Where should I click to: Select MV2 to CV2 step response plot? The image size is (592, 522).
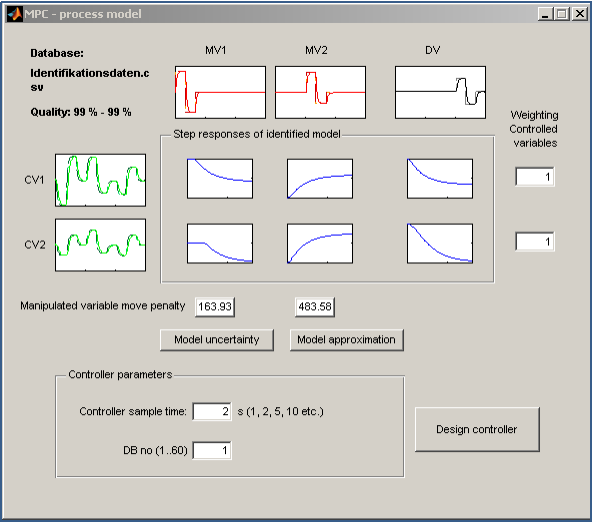pyautogui.click(x=320, y=243)
